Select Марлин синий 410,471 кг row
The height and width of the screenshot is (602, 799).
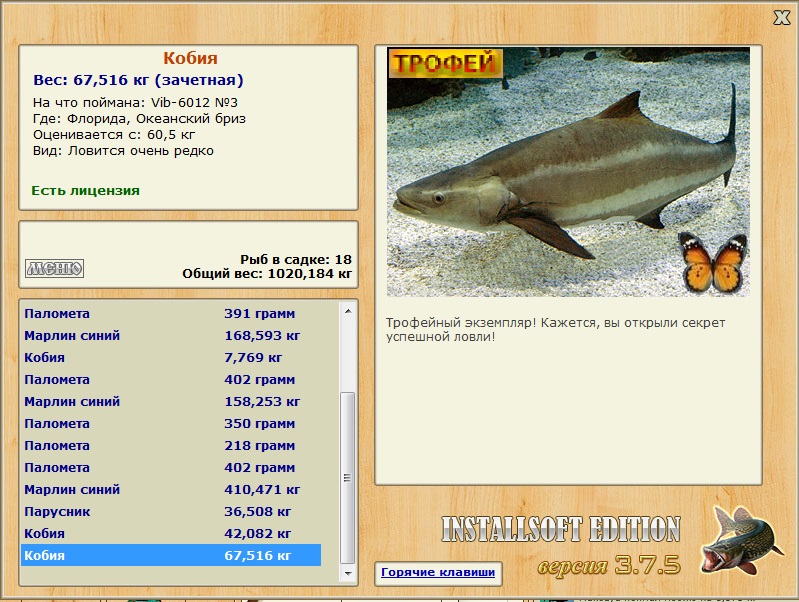(171, 489)
